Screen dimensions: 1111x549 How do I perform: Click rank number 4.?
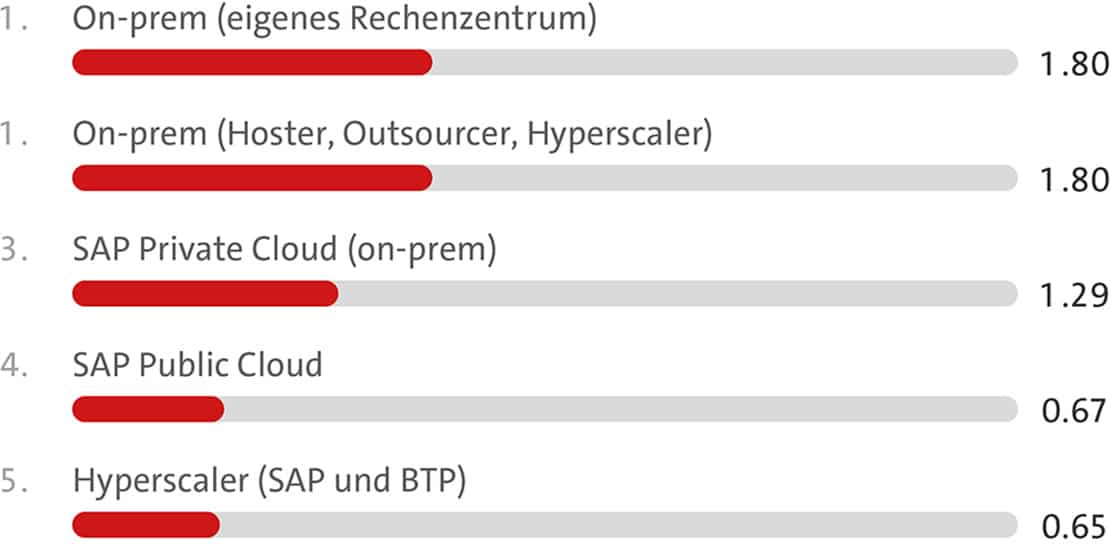13,364
